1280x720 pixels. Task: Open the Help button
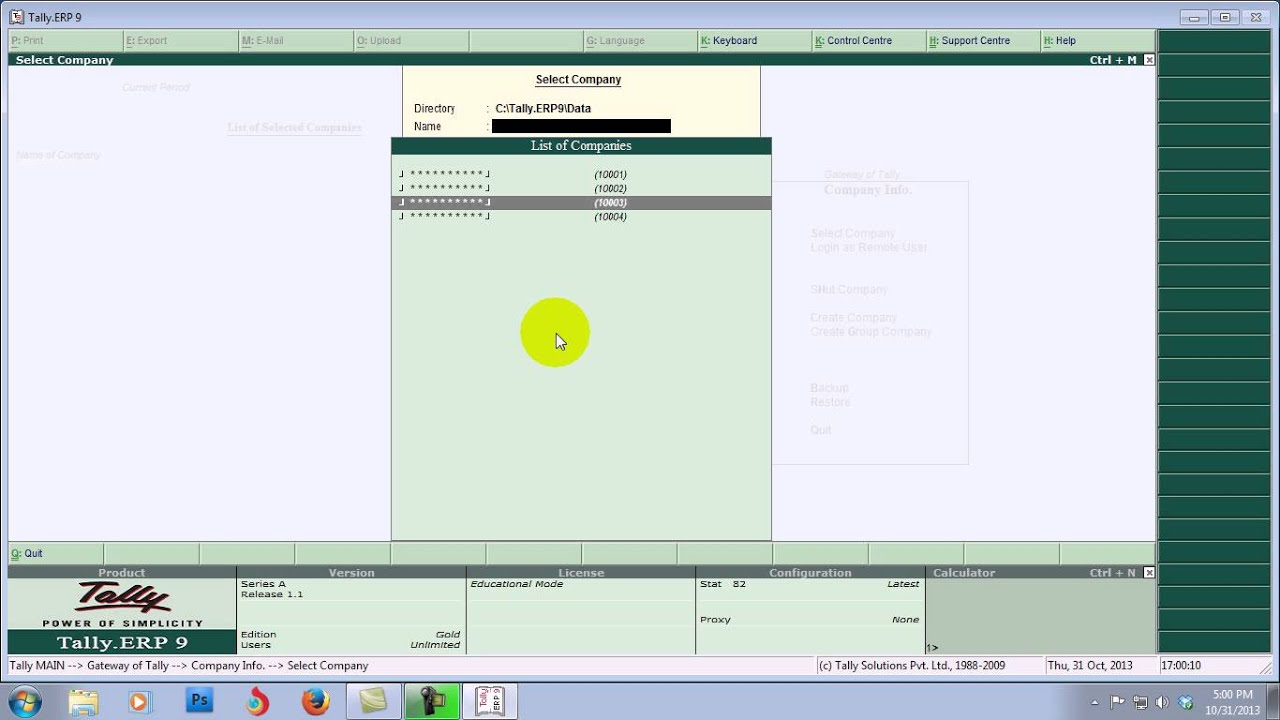click(x=1098, y=41)
